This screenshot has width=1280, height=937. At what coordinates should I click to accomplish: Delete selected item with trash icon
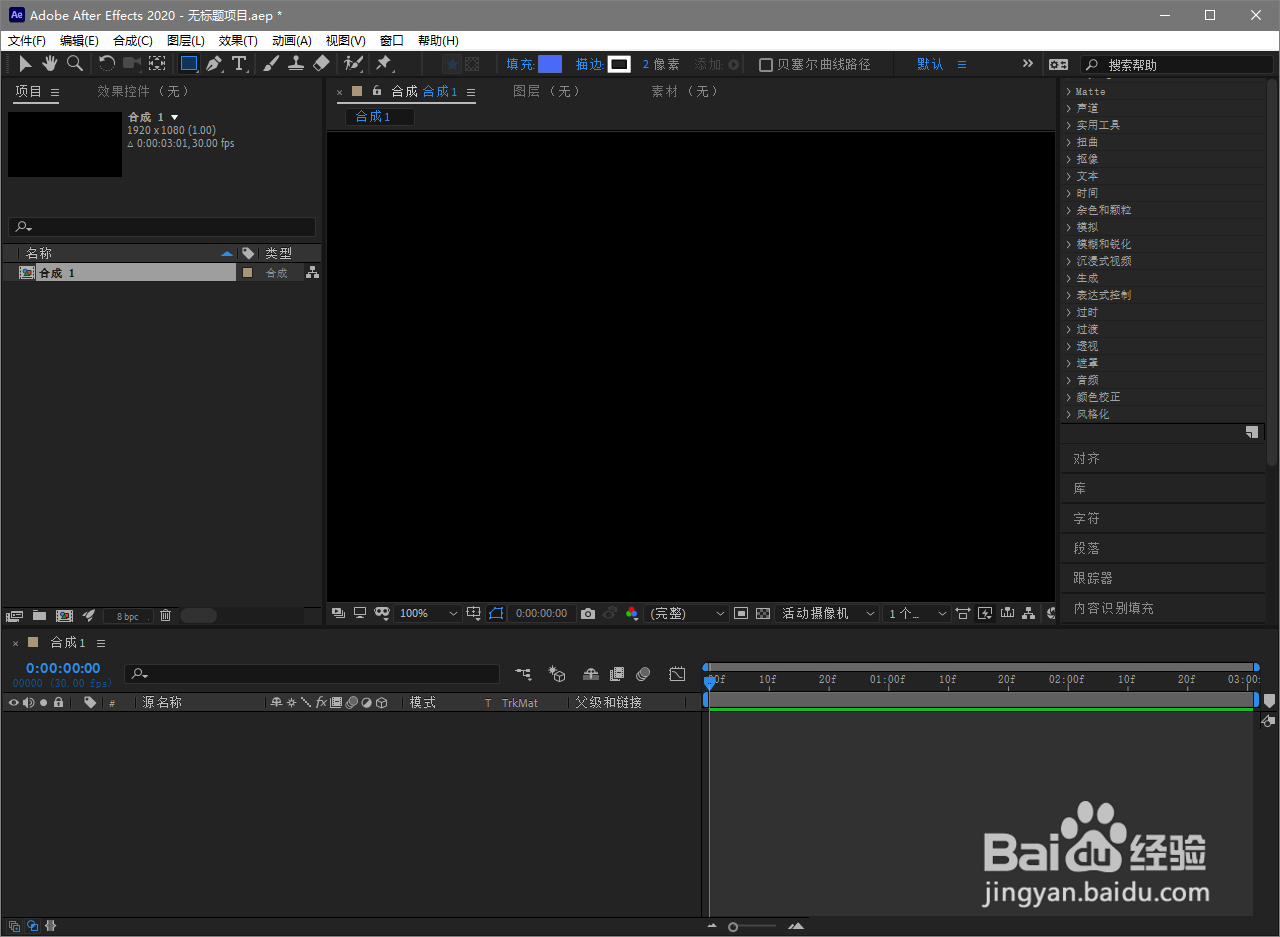point(166,616)
